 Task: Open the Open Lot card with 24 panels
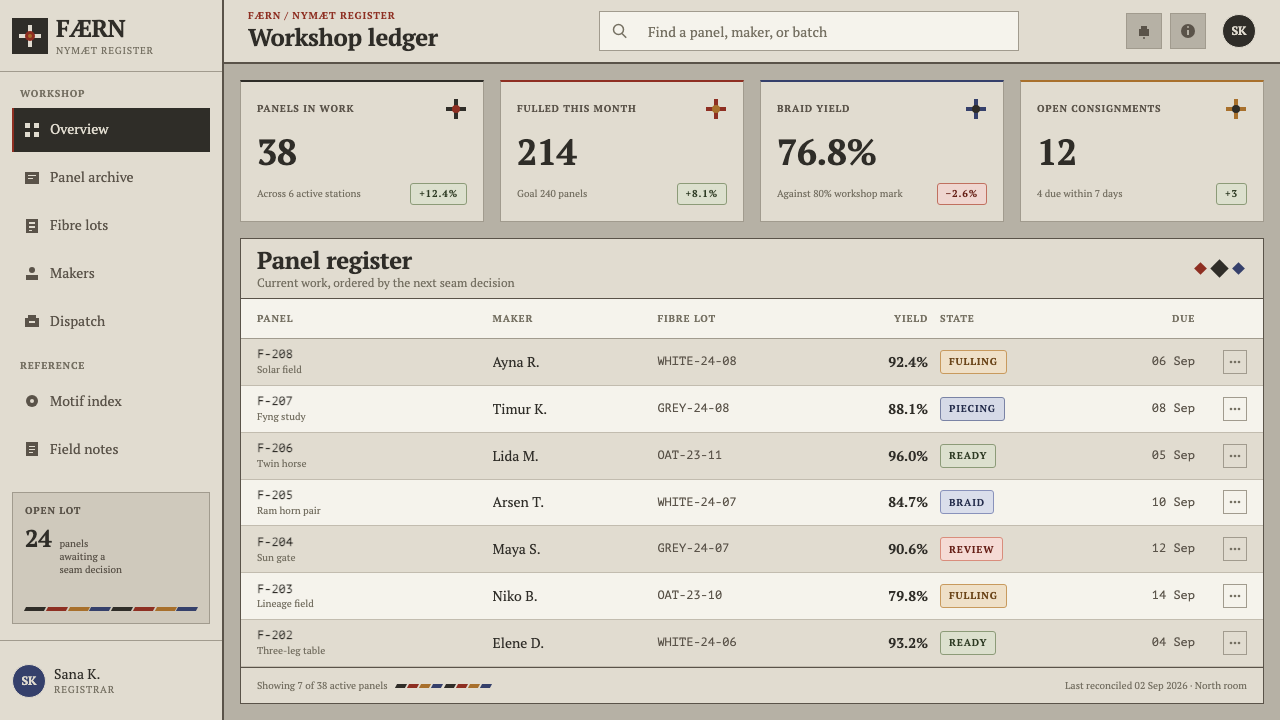coord(111,558)
